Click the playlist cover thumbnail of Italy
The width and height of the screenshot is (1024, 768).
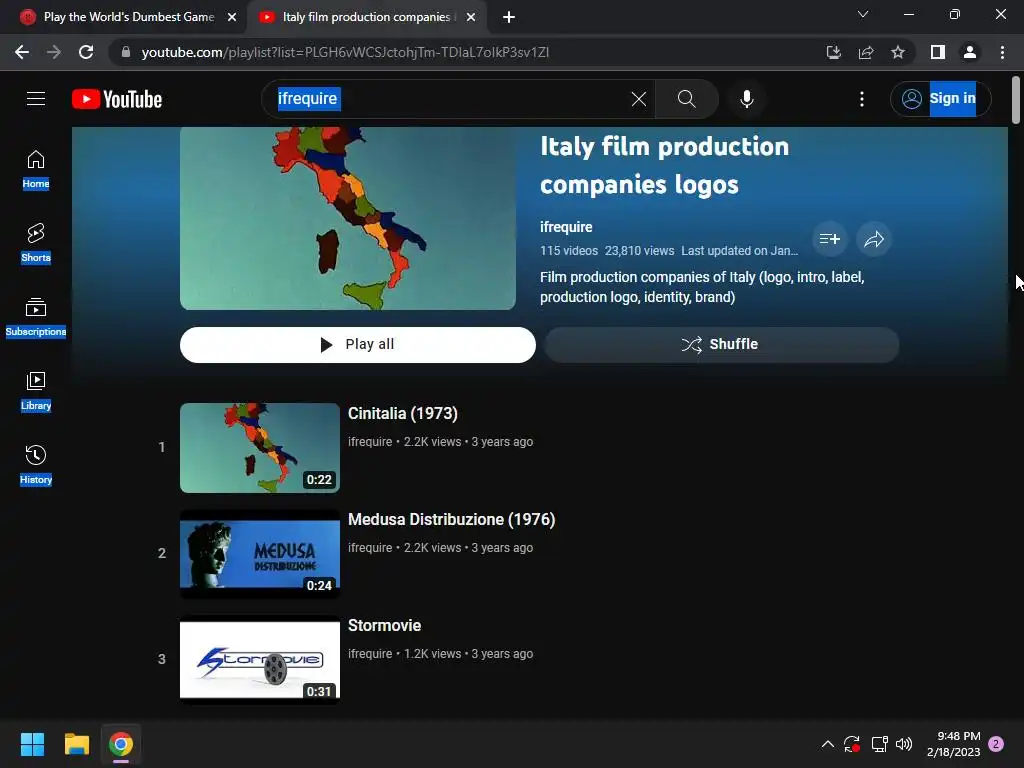(x=347, y=218)
